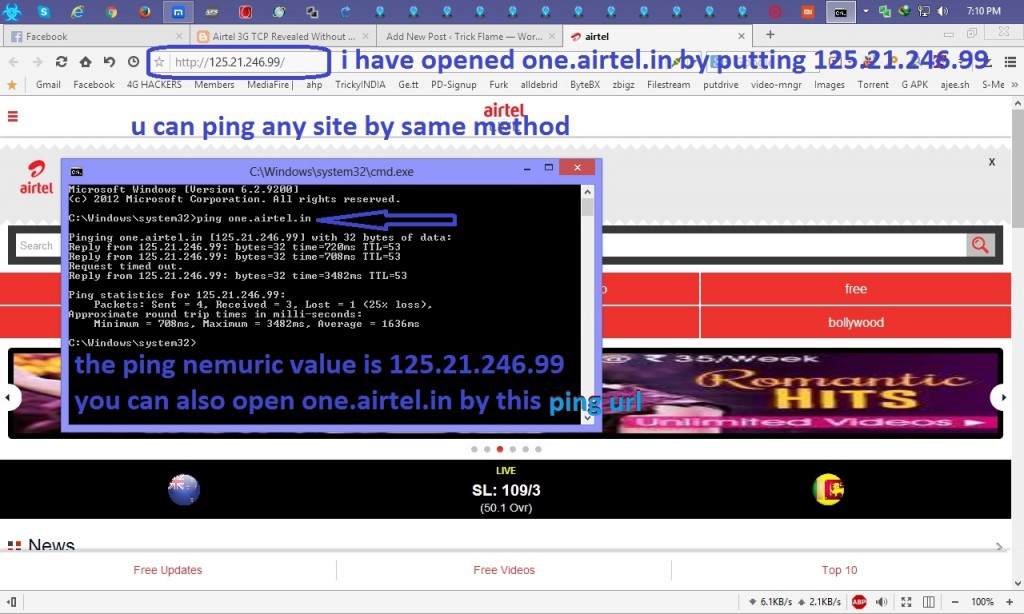This screenshot has height=614, width=1024.
Task: Open the MediaFire bookmark
Action: [269, 85]
